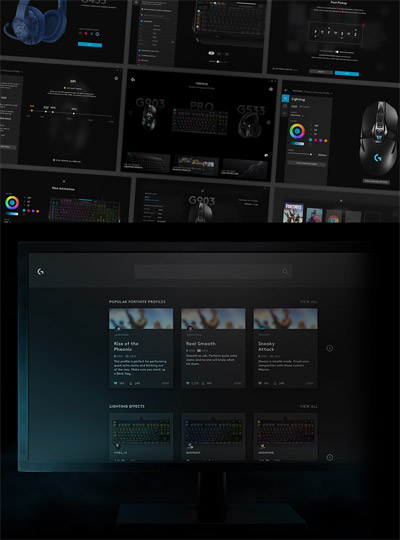
Task: Like the Rise of the Phoenix profile
Action: click(x=116, y=383)
